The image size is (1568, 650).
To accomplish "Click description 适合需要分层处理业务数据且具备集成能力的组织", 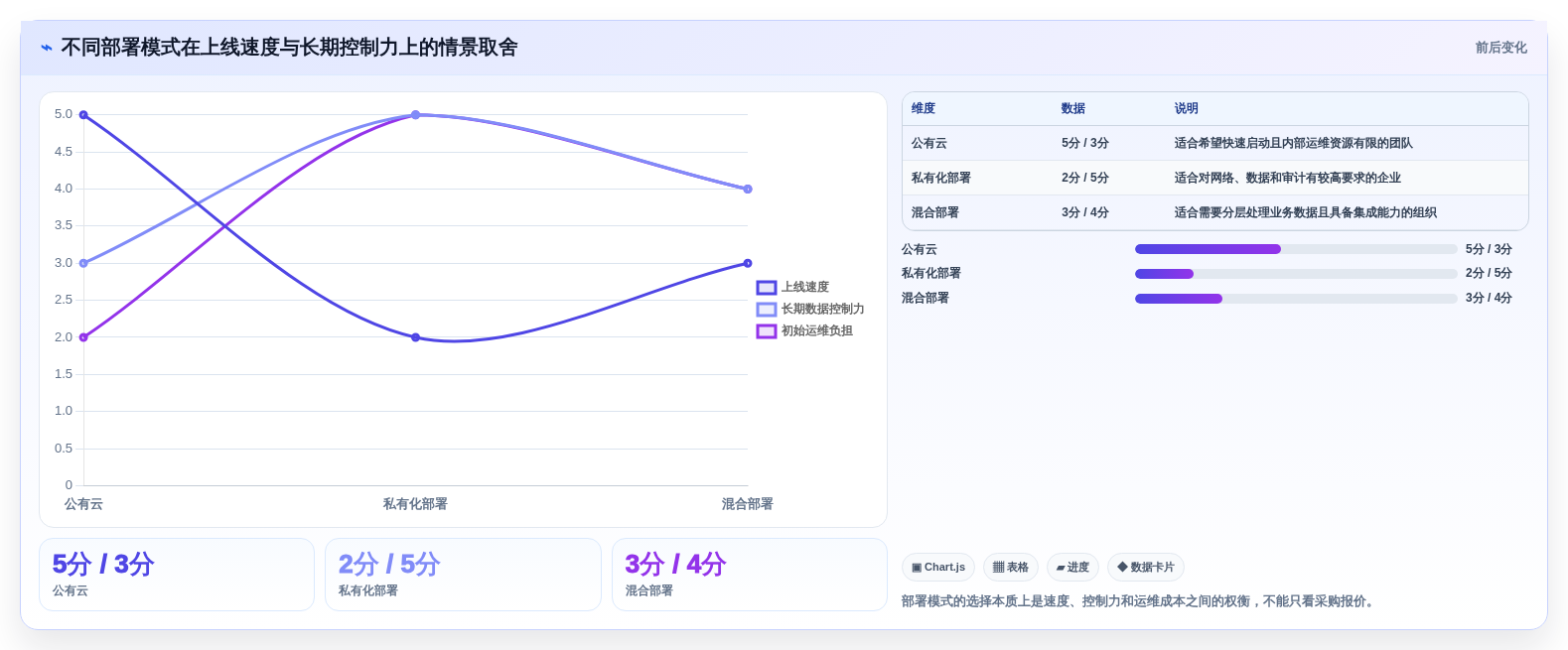I will [1305, 212].
